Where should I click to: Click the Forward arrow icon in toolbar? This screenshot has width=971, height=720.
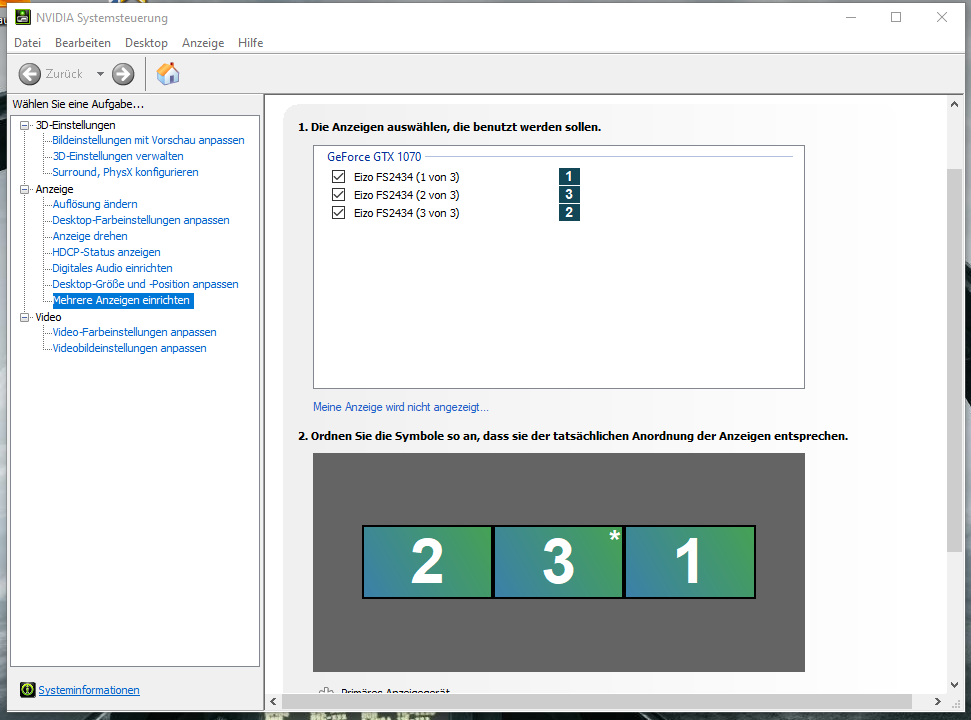pyautogui.click(x=123, y=74)
